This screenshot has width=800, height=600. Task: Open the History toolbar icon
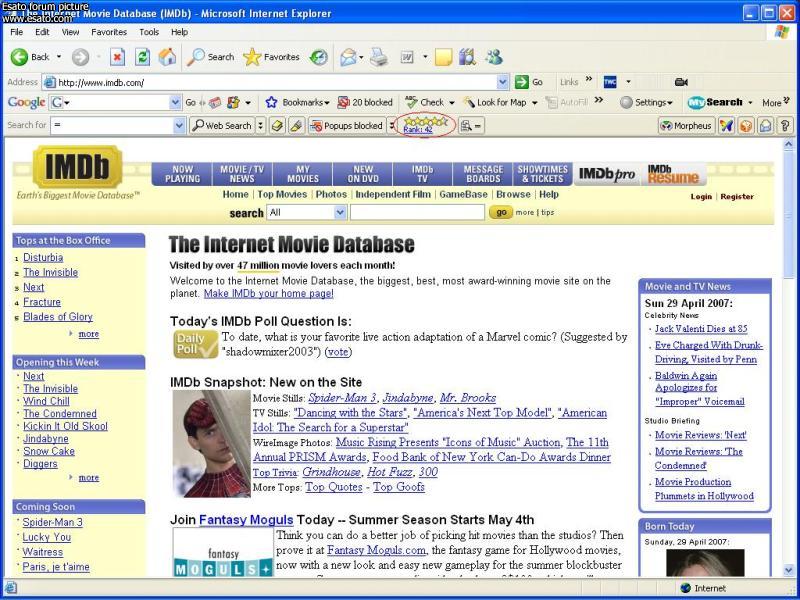coord(319,57)
